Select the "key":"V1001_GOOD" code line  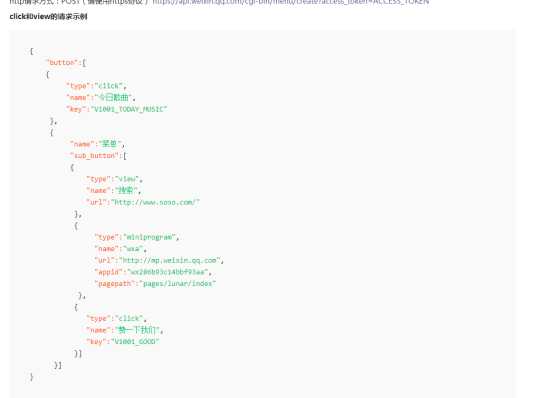coord(123,341)
